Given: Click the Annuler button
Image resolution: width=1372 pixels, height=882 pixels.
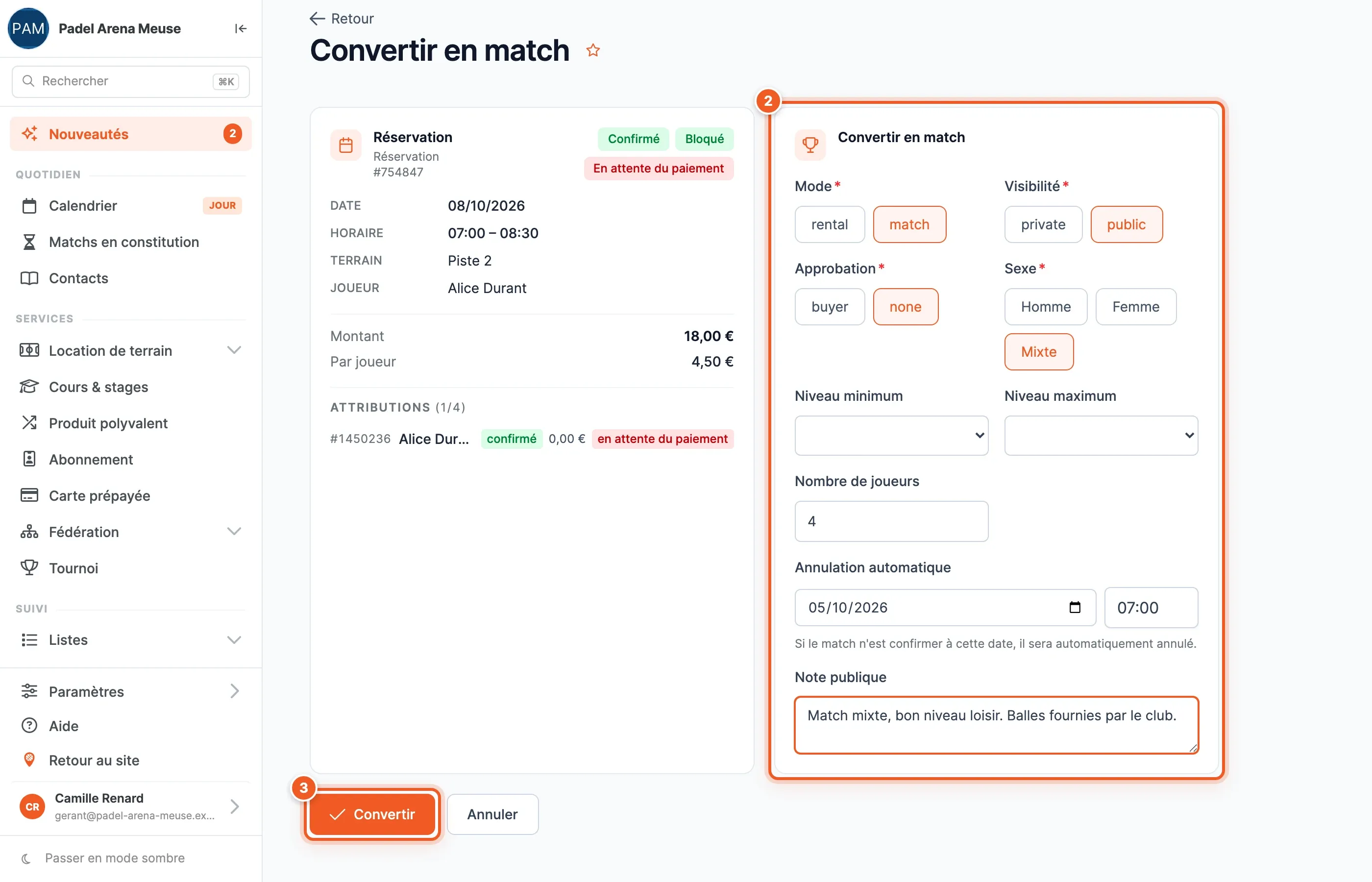Looking at the screenshot, I should coord(492,814).
